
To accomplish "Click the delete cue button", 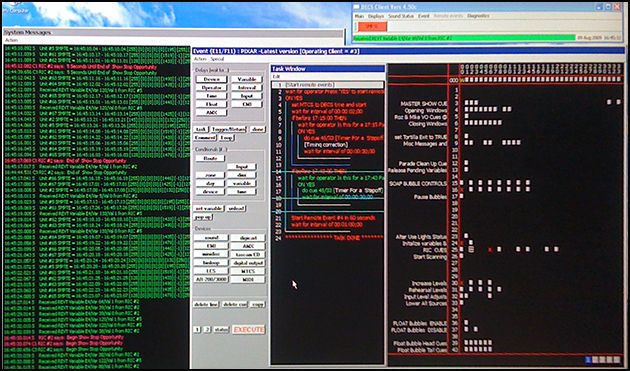I will point(235,305).
